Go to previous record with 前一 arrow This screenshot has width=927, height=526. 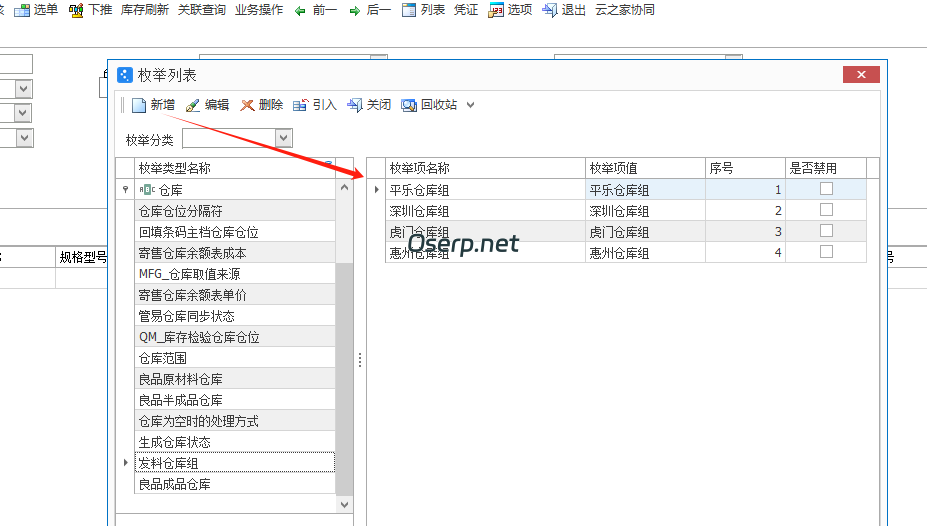coord(300,11)
